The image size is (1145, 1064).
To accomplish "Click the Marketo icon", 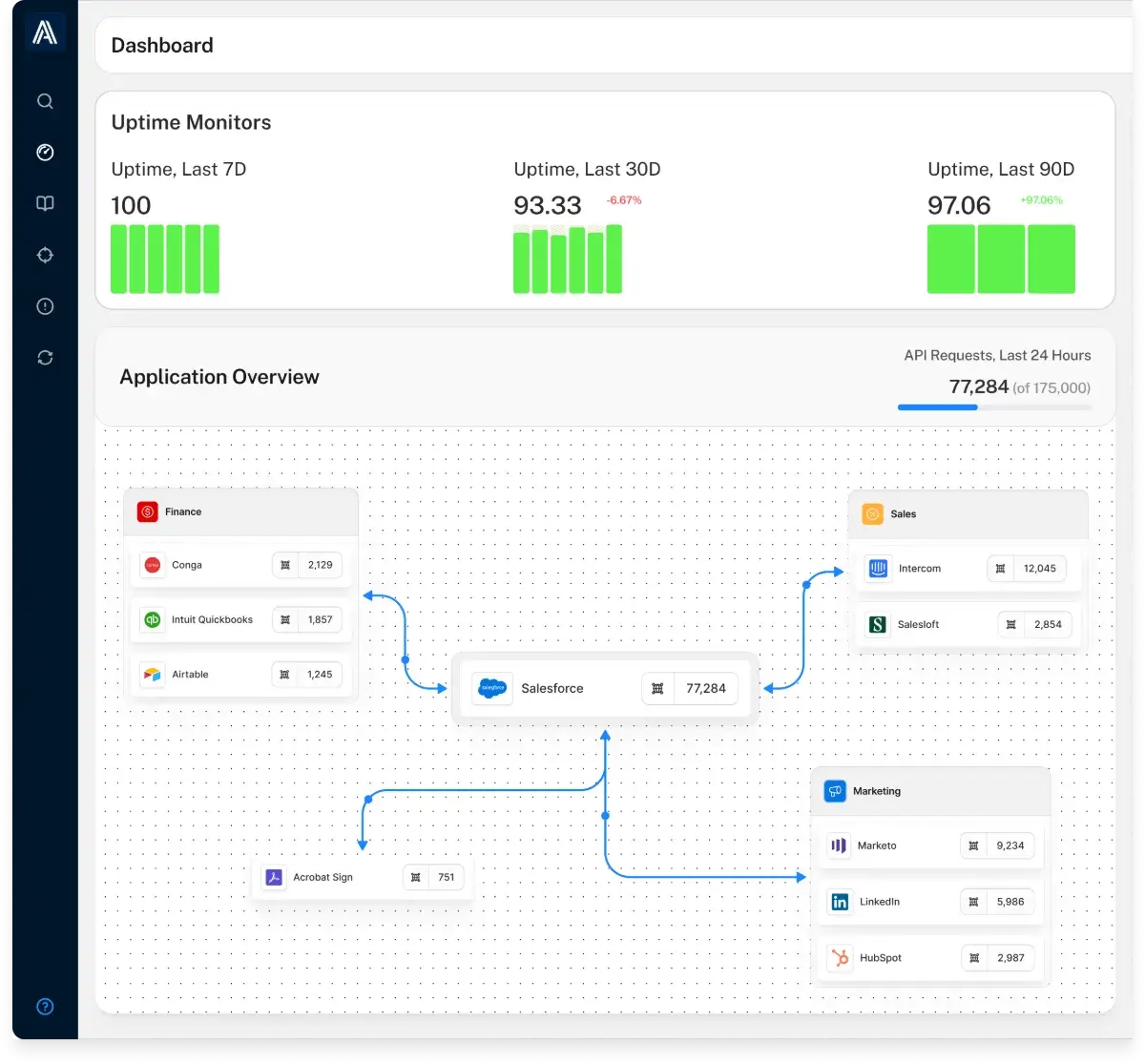I will [839, 845].
